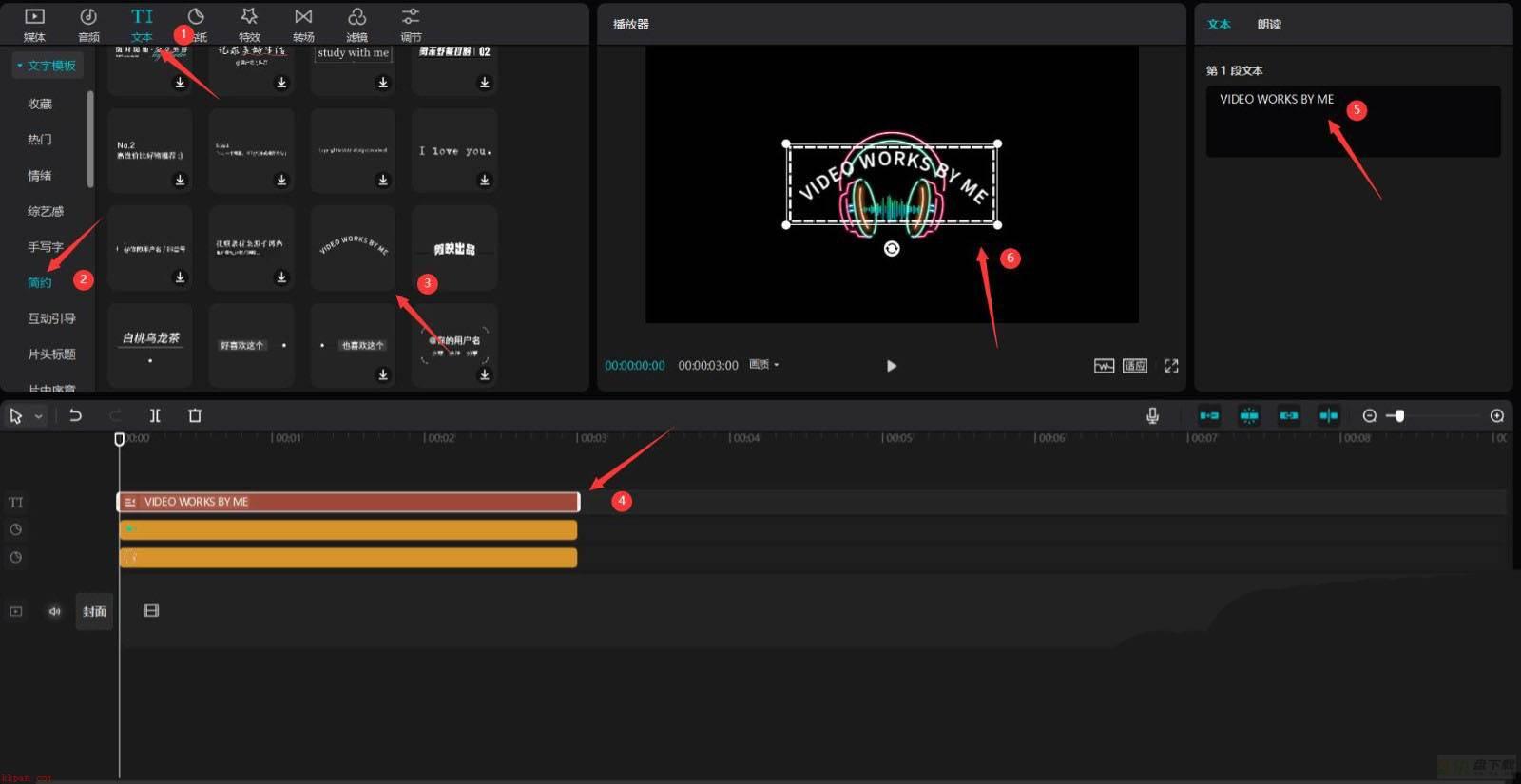Open the 特效 effects tab
1521x784 pixels.
tap(249, 25)
